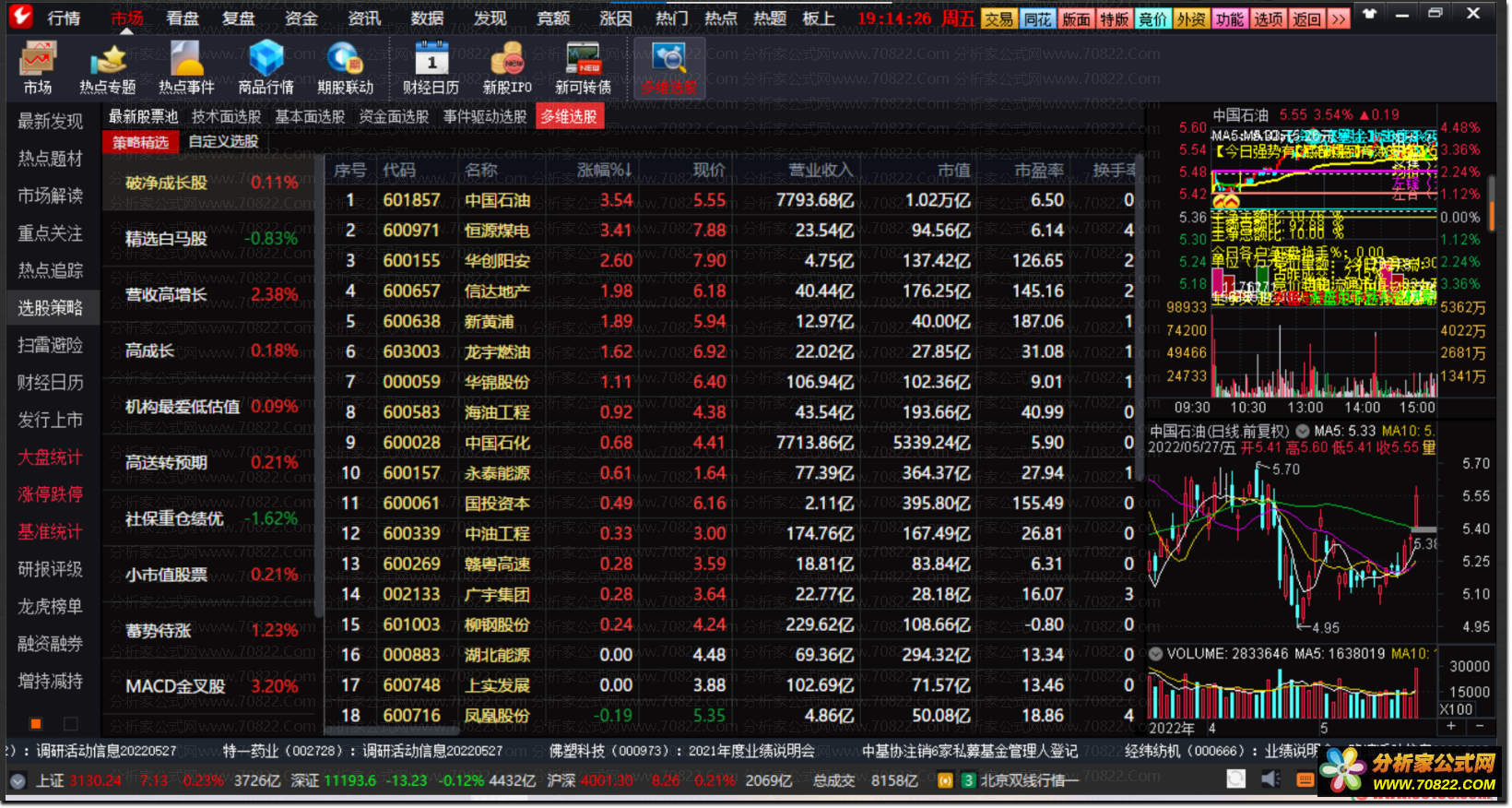Click the 选项 button
This screenshot has width=1512, height=808.
click(1268, 18)
